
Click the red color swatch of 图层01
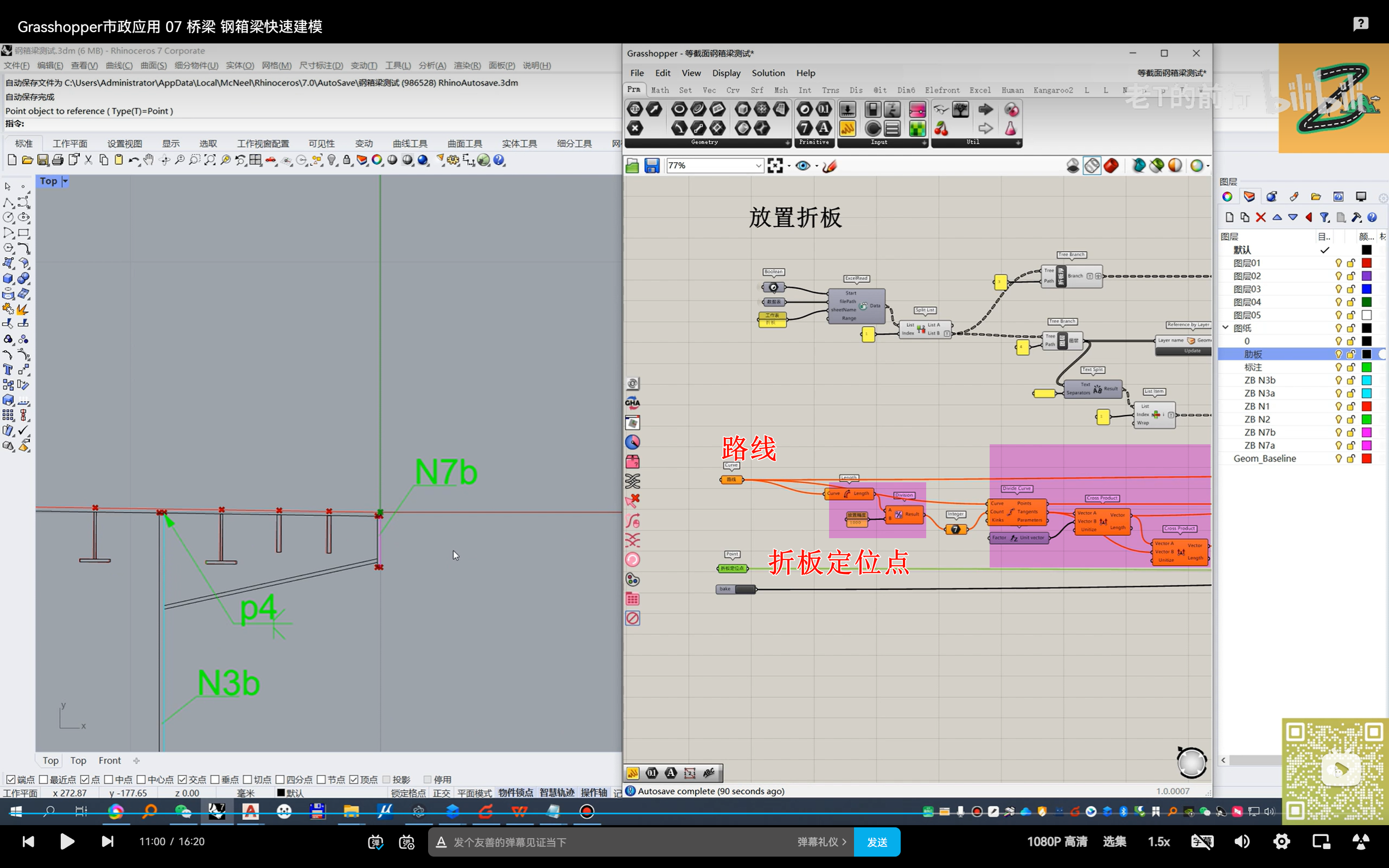point(1366,263)
